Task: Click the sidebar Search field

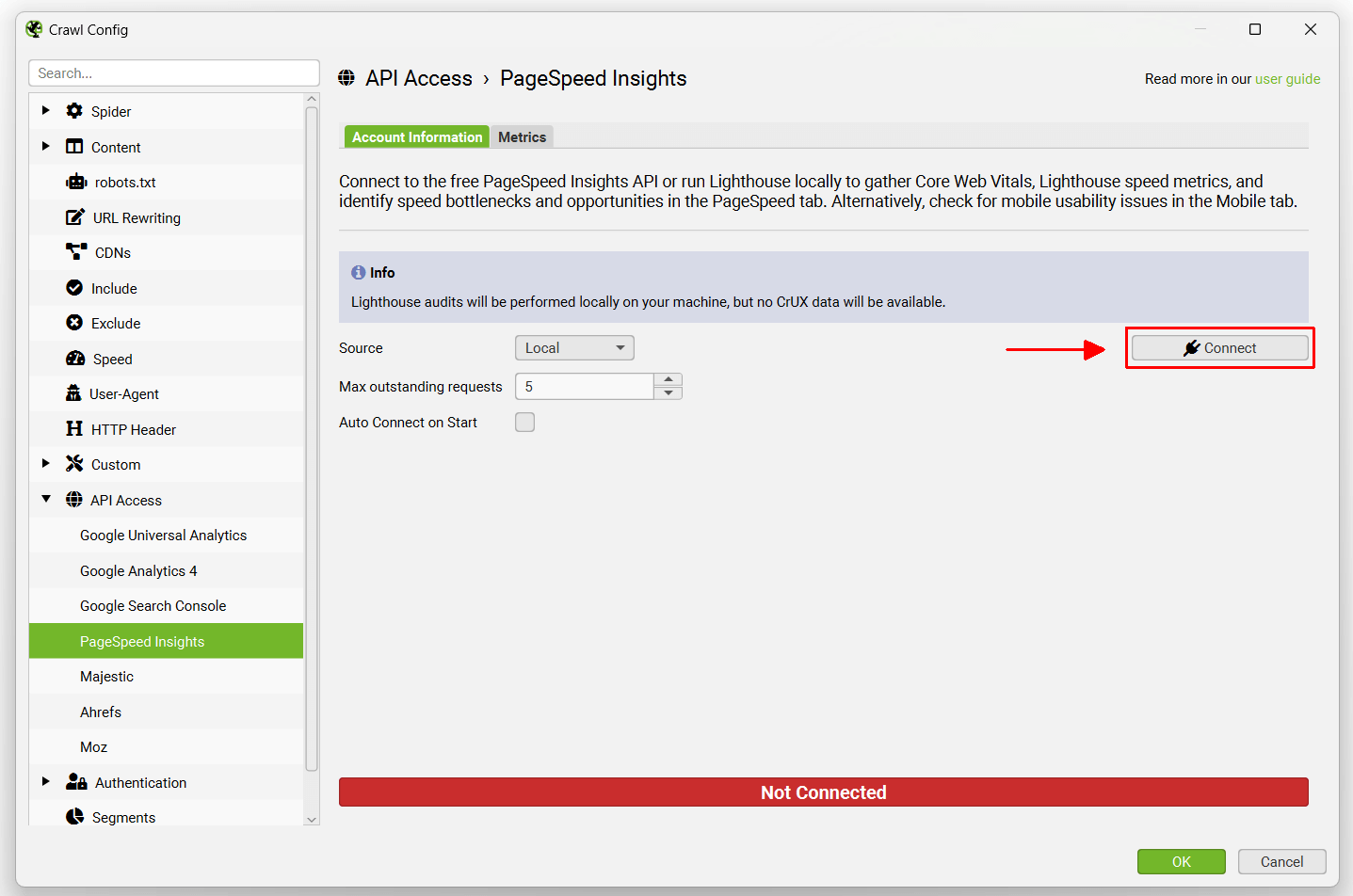Action: tap(174, 73)
